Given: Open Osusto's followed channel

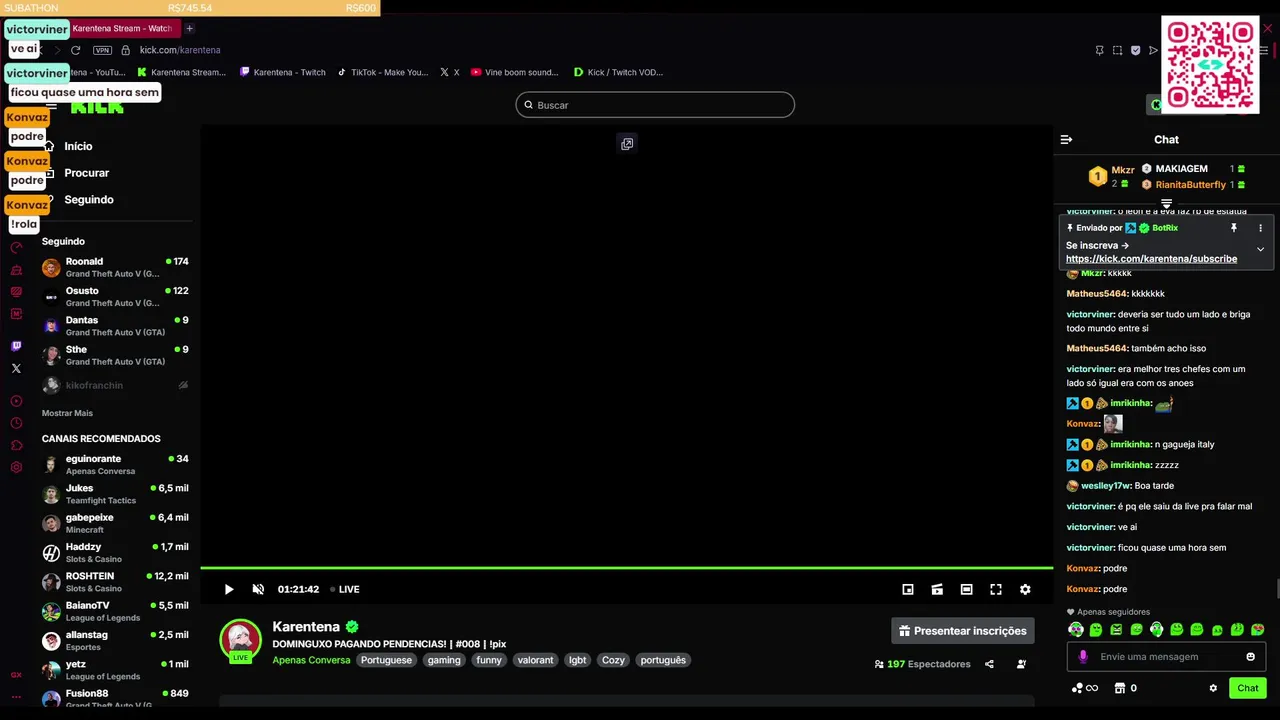Looking at the screenshot, I should 115,296.
